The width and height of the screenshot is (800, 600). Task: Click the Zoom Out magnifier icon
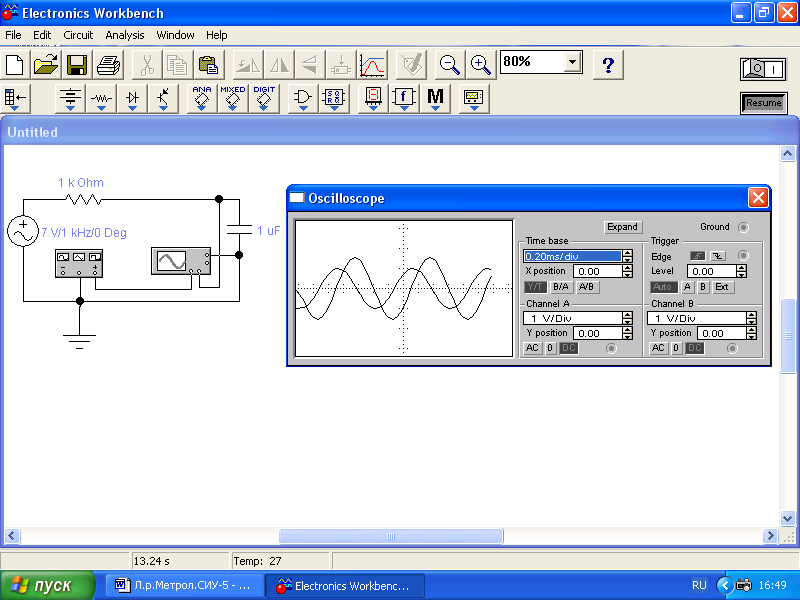[449, 65]
